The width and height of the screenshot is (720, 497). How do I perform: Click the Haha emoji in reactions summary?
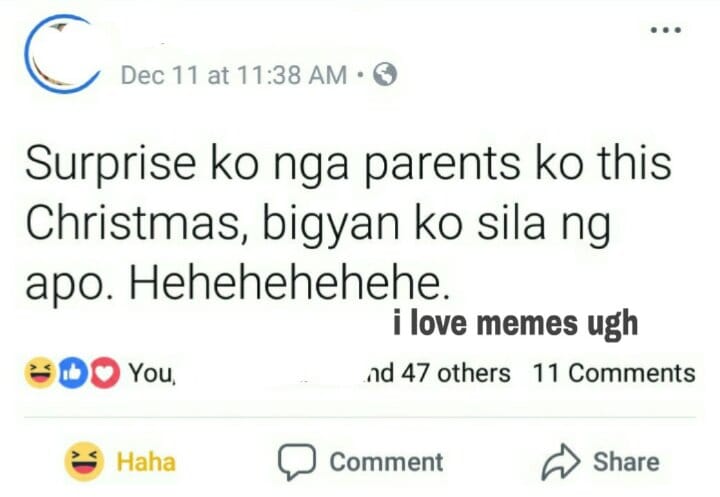[40, 372]
